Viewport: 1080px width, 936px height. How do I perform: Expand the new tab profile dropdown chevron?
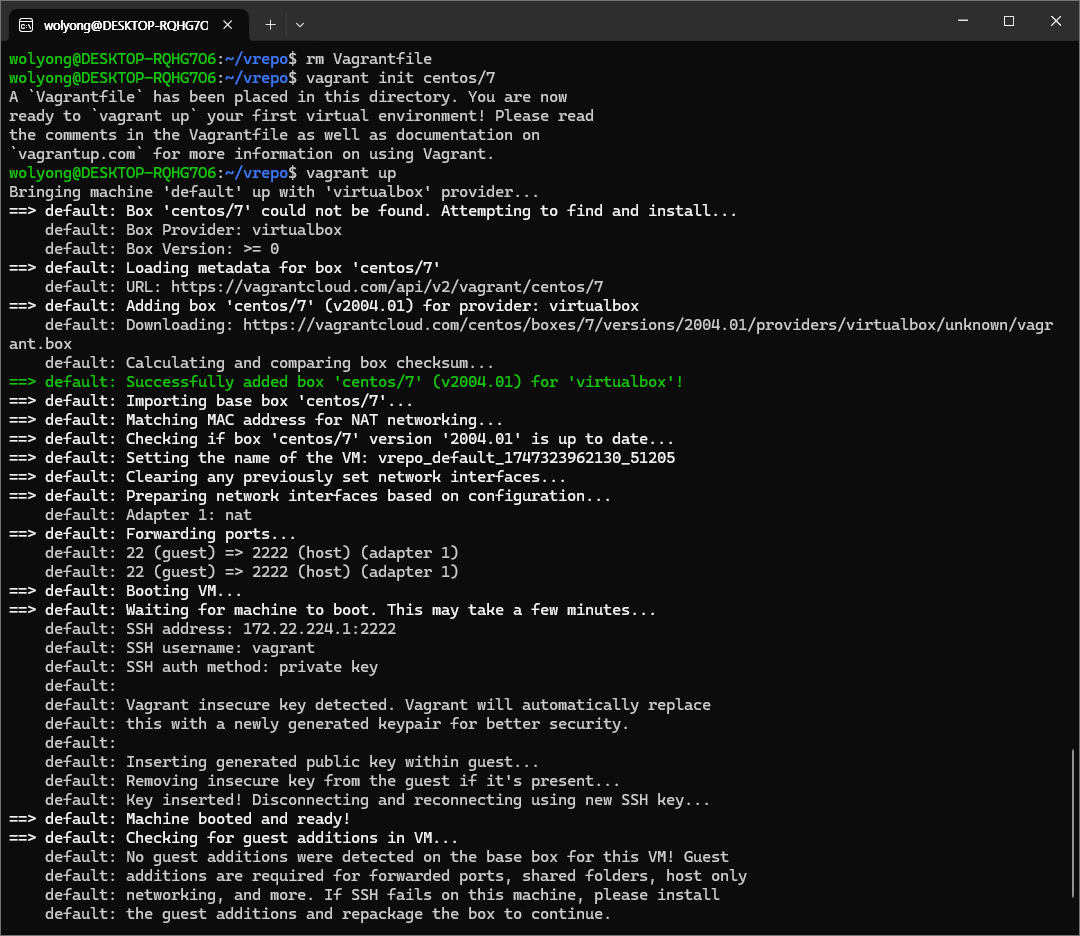300,24
